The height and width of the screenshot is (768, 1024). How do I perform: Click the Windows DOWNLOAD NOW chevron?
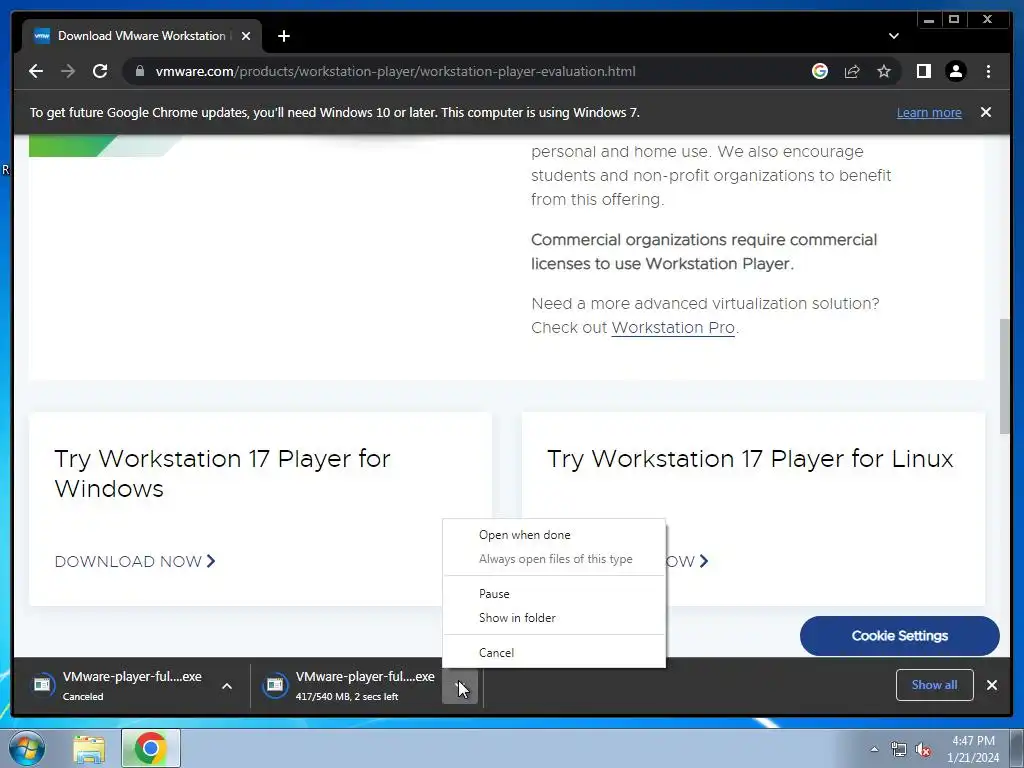click(x=211, y=561)
